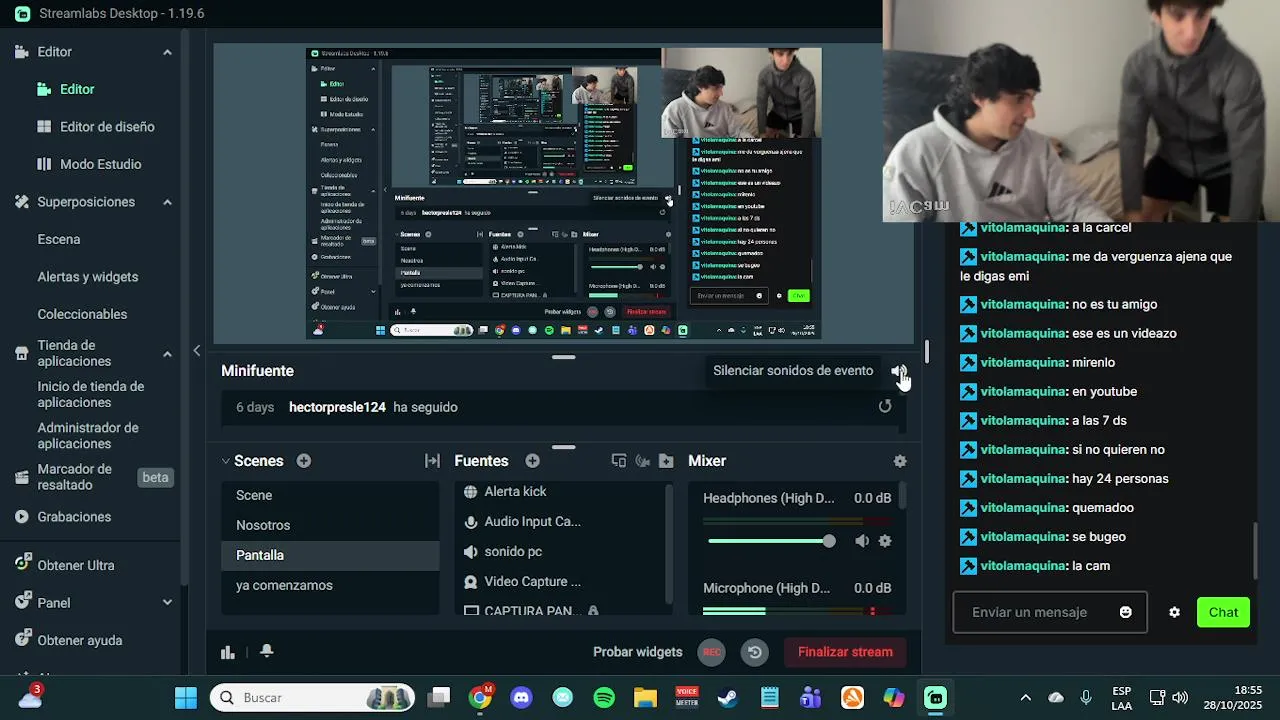Click the chat panel scrollbar
1280x720 pixels.
click(x=1256, y=550)
